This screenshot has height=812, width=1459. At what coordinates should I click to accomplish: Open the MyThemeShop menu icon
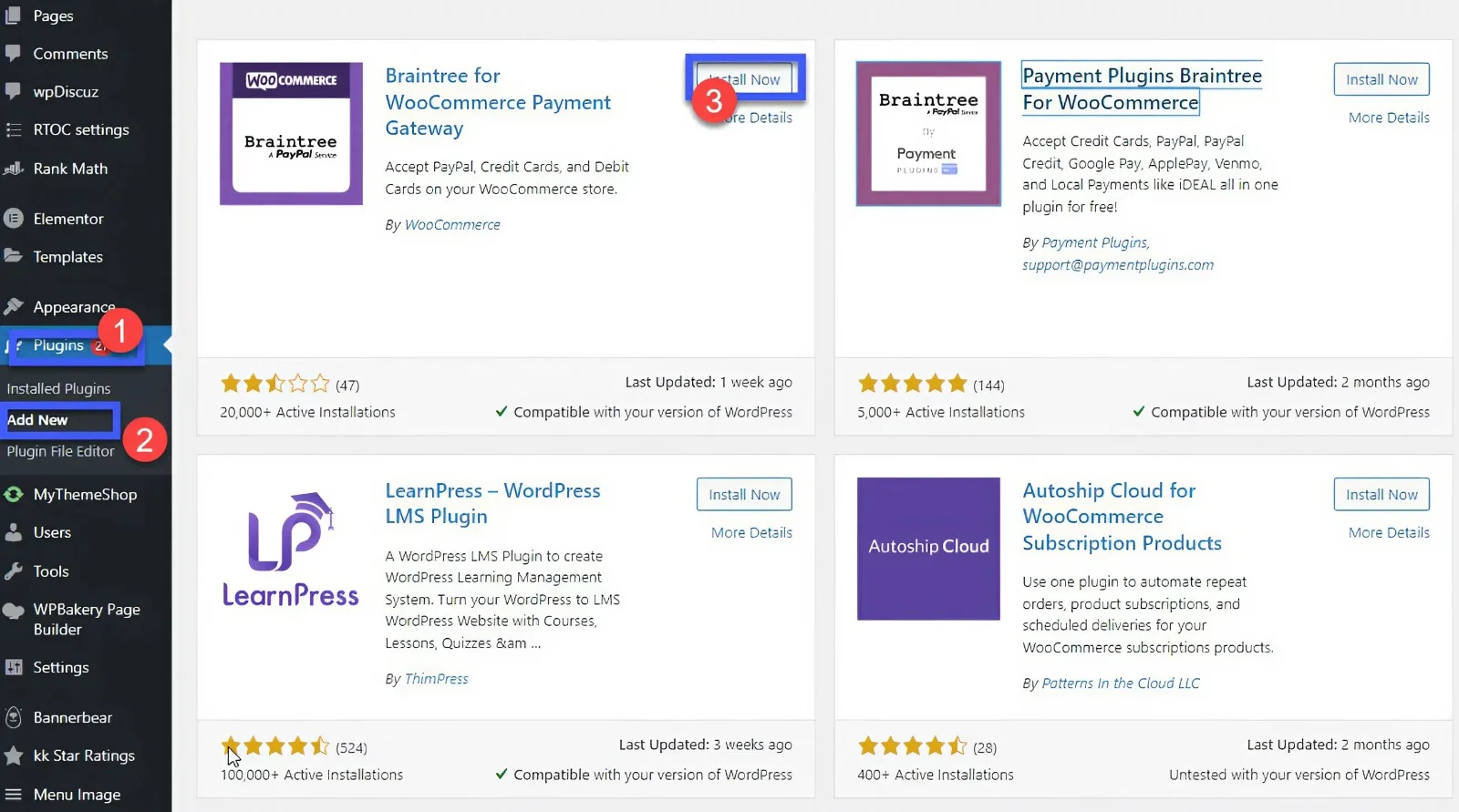coord(13,494)
